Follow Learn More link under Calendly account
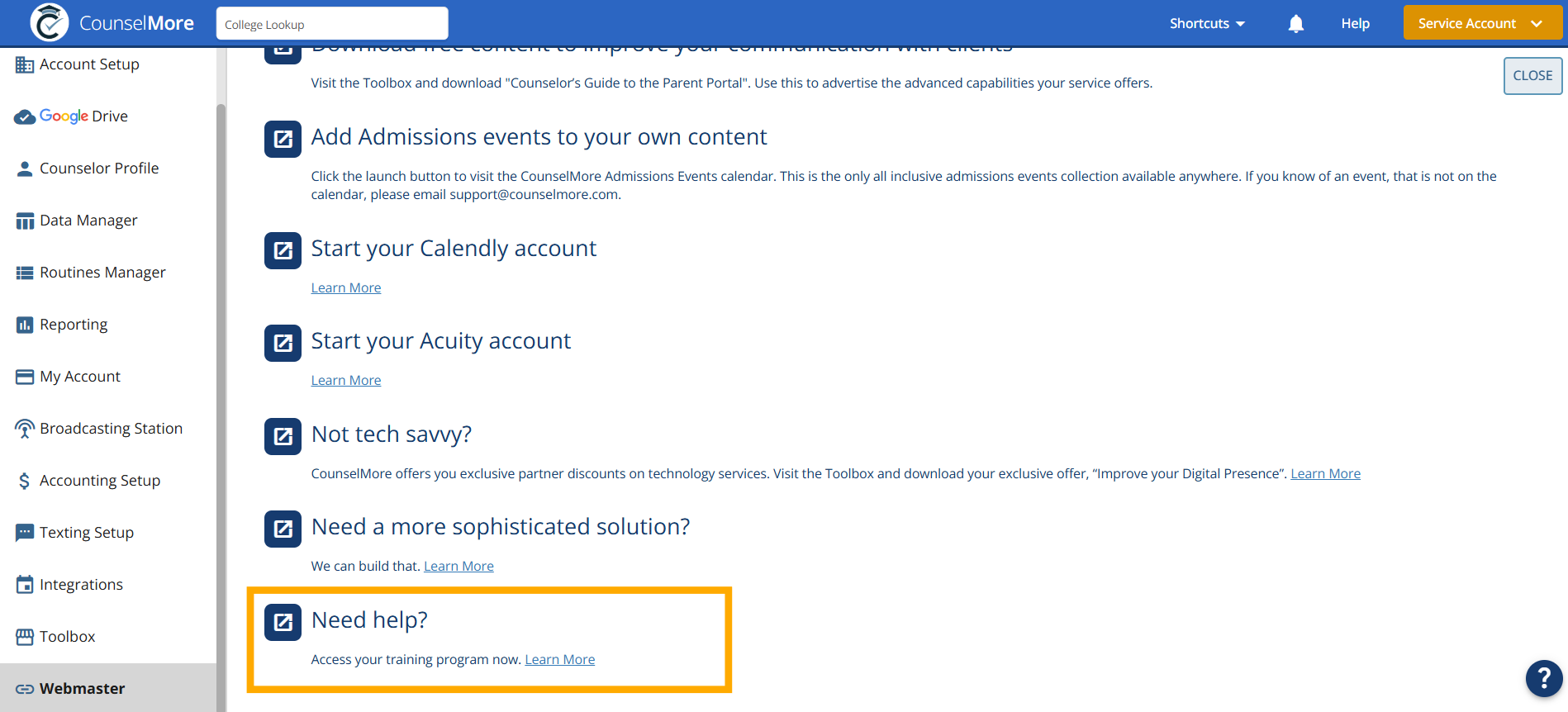This screenshot has width=1568, height=712. [345, 288]
